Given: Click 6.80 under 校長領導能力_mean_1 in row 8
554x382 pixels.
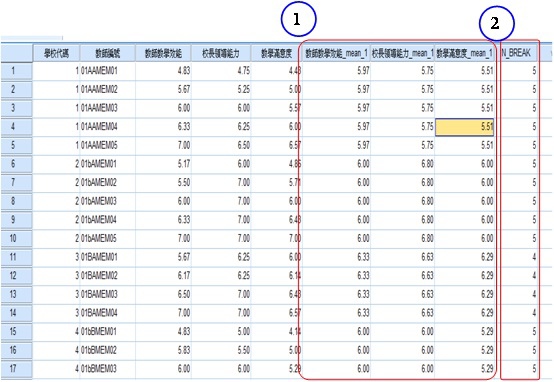Looking at the screenshot, I should pos(402,201).
